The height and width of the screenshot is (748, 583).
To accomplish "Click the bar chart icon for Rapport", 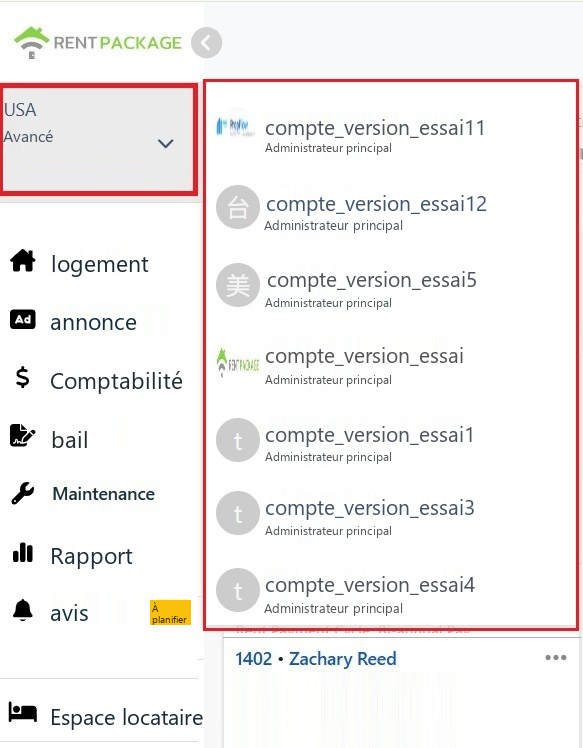I will point(23,552).
